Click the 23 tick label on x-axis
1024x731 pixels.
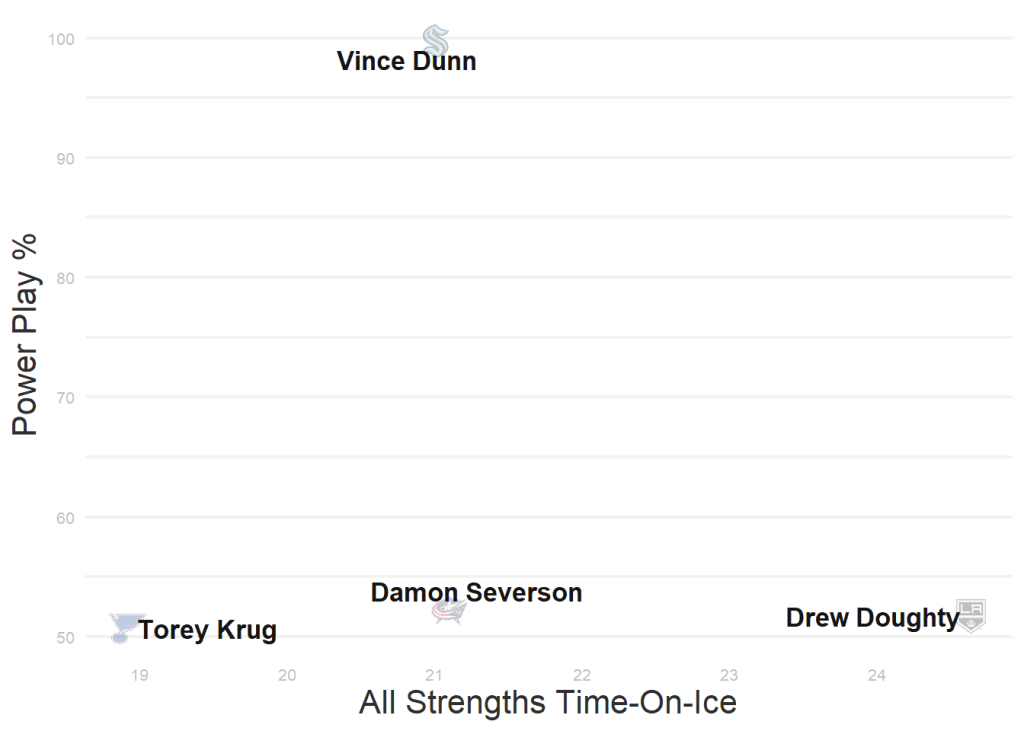coord(729,676)
